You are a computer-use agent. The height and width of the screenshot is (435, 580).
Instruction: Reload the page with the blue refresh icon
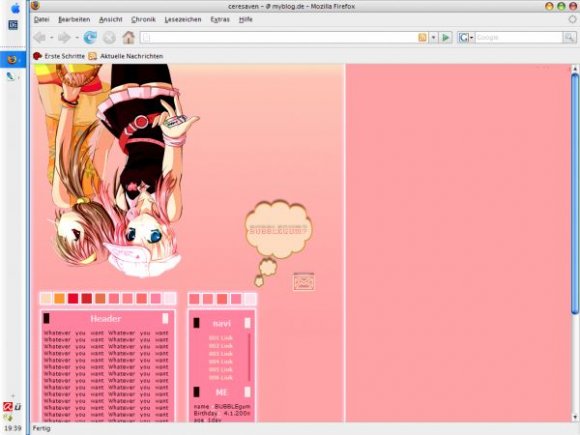(x=90, y=37)
